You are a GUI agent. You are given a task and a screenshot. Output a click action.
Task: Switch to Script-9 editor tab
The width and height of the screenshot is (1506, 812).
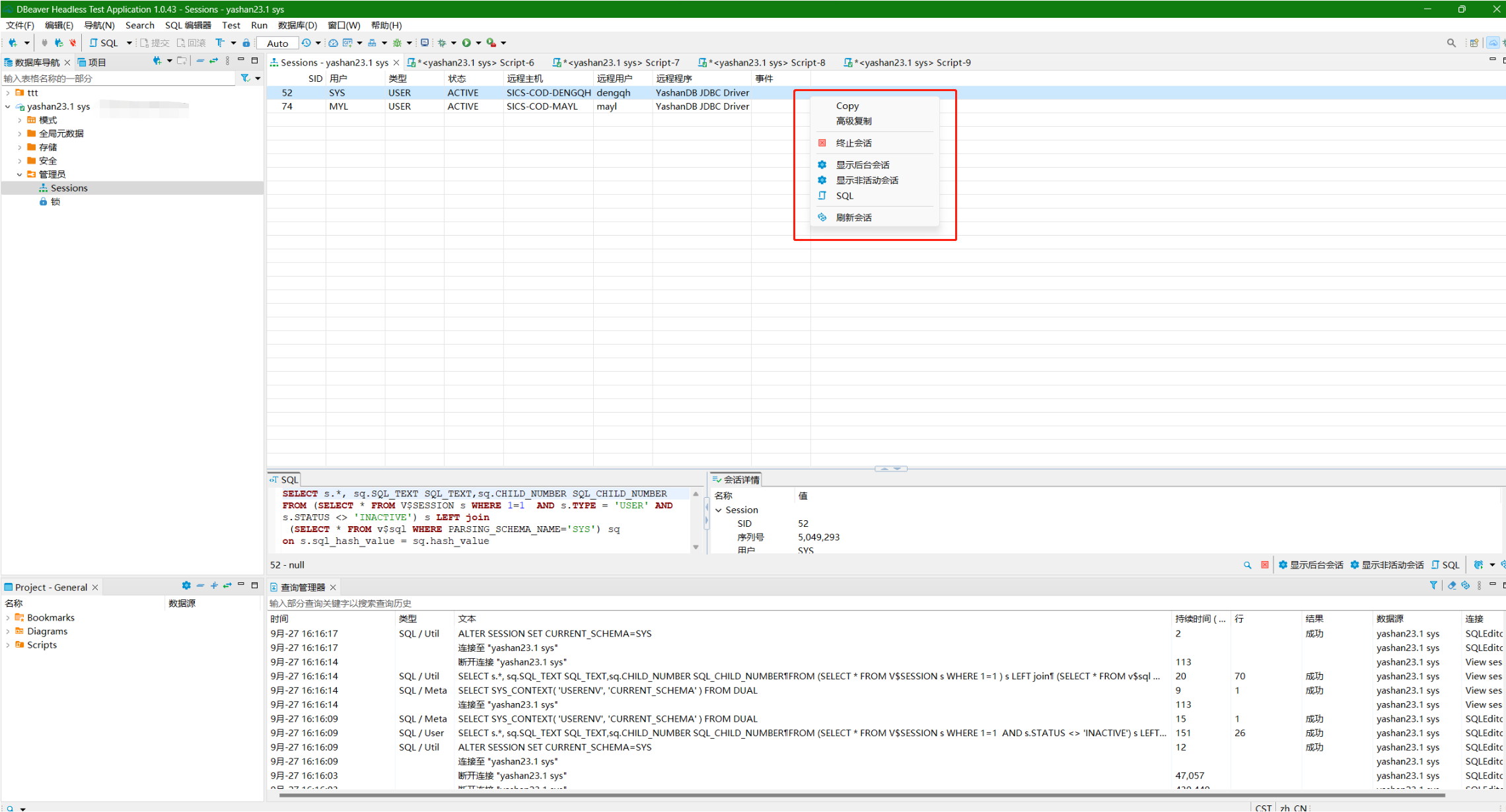click(908, 63)
